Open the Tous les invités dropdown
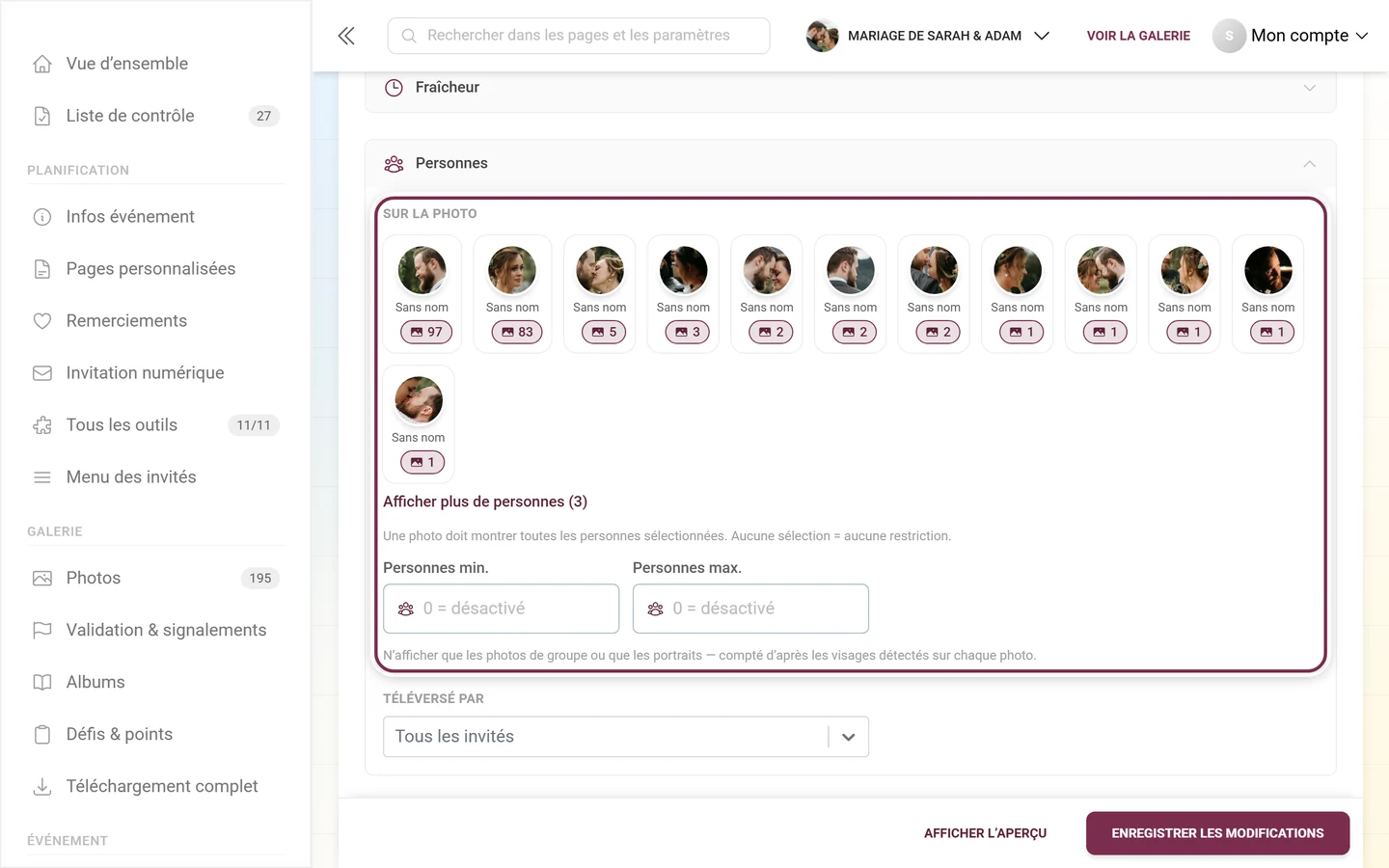This screenshot has height=868, width=1389. point(626,737)
